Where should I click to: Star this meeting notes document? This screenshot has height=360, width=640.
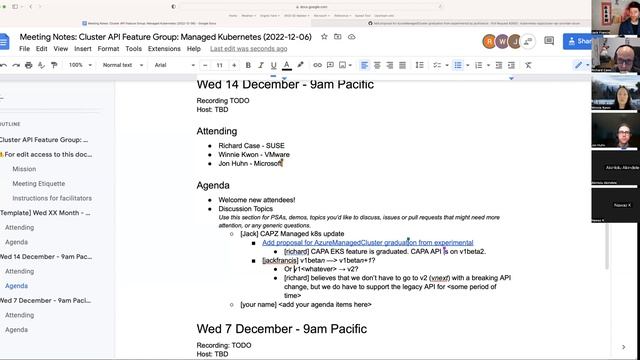(324, 37)
